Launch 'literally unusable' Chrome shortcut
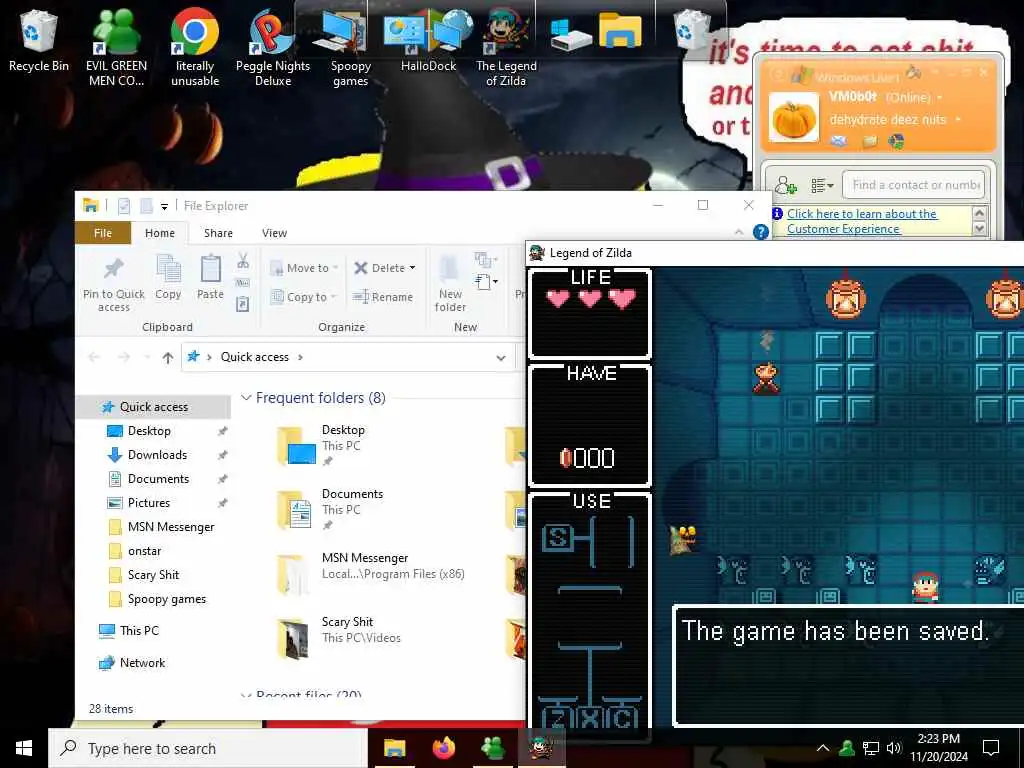 pyautogui.click(x=195, y=46)
